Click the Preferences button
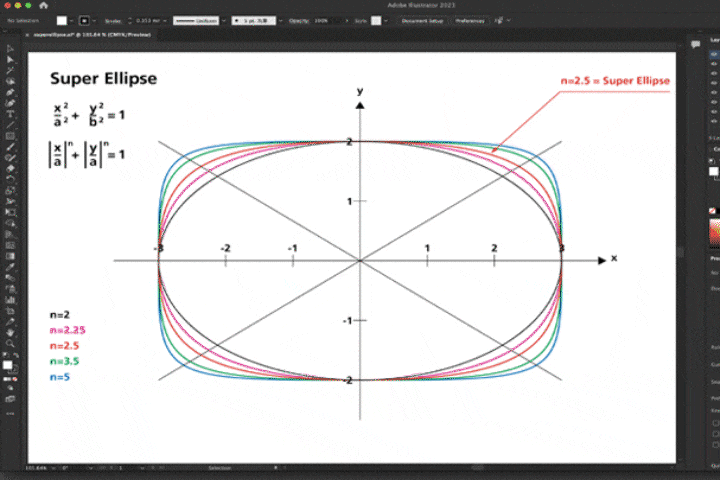This screenshot has width=720, height=480. pyautogui.click(x=470, y=21)
